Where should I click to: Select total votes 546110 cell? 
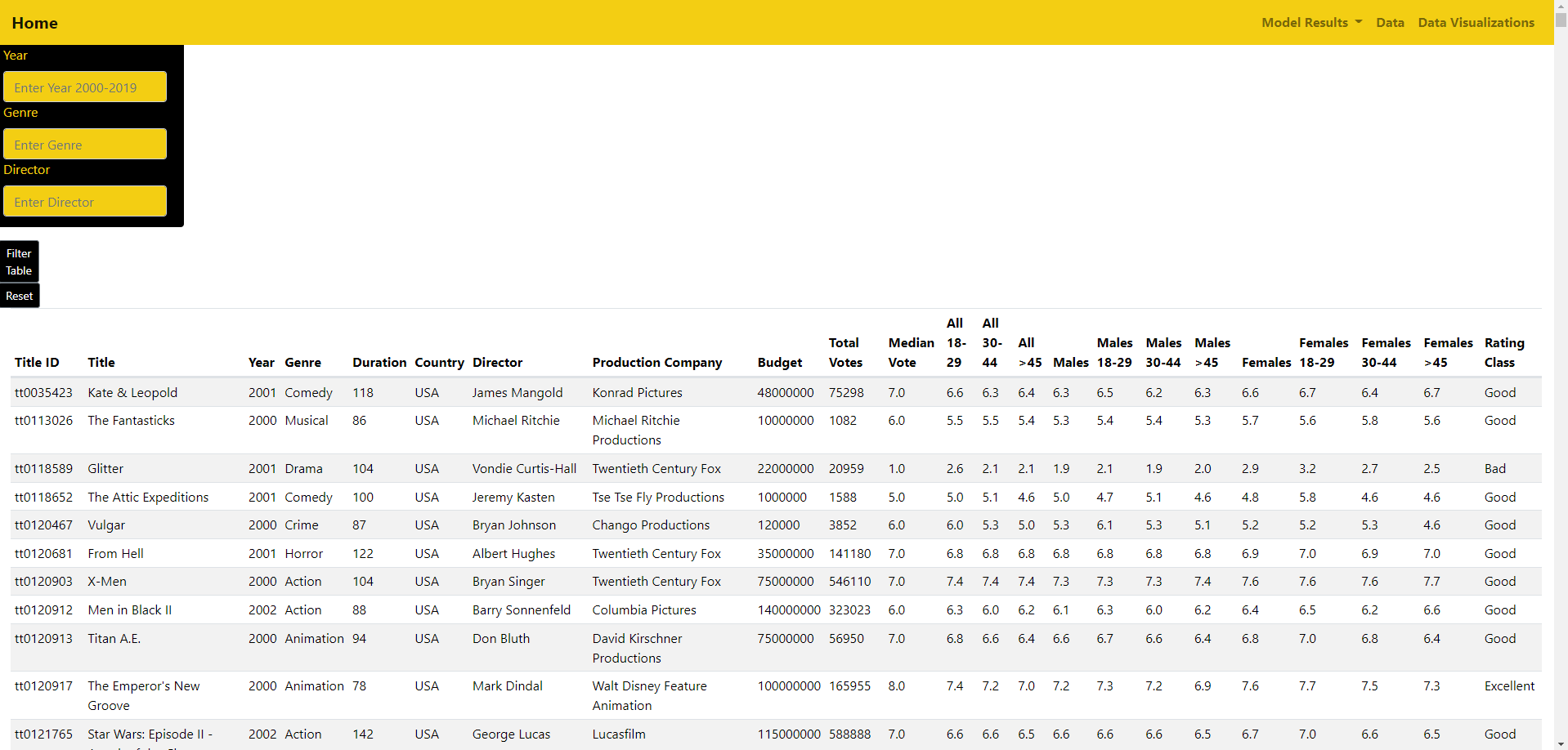pyautogui.click(x=850, y=581)
